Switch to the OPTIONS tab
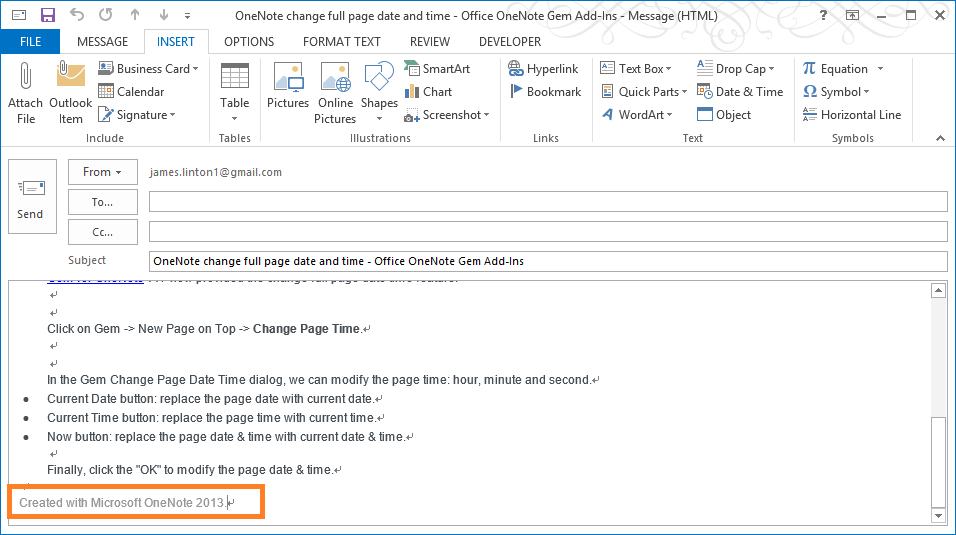This screenshot has width=956, height=535. [249, 41]
